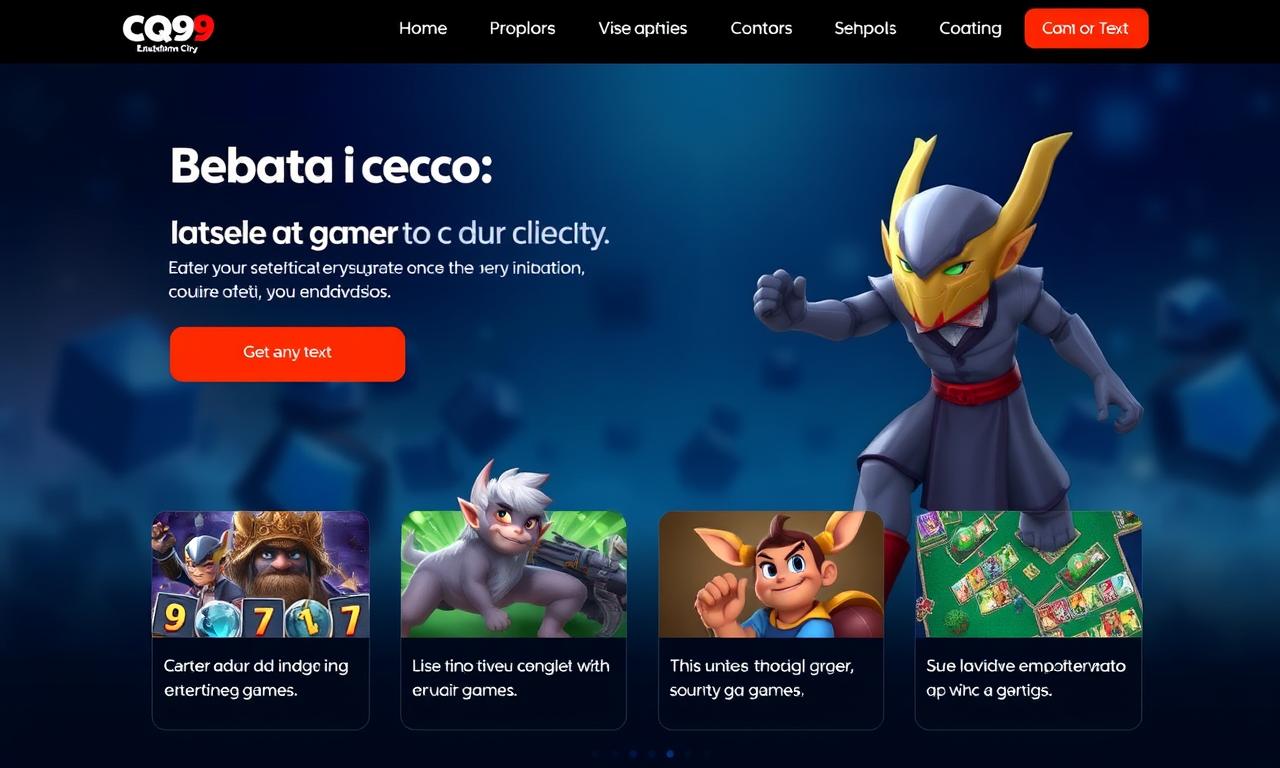Click the Bebata i cecco headline
The width and height of the screenshot is (1280, 768).
(x=331, y=166)
